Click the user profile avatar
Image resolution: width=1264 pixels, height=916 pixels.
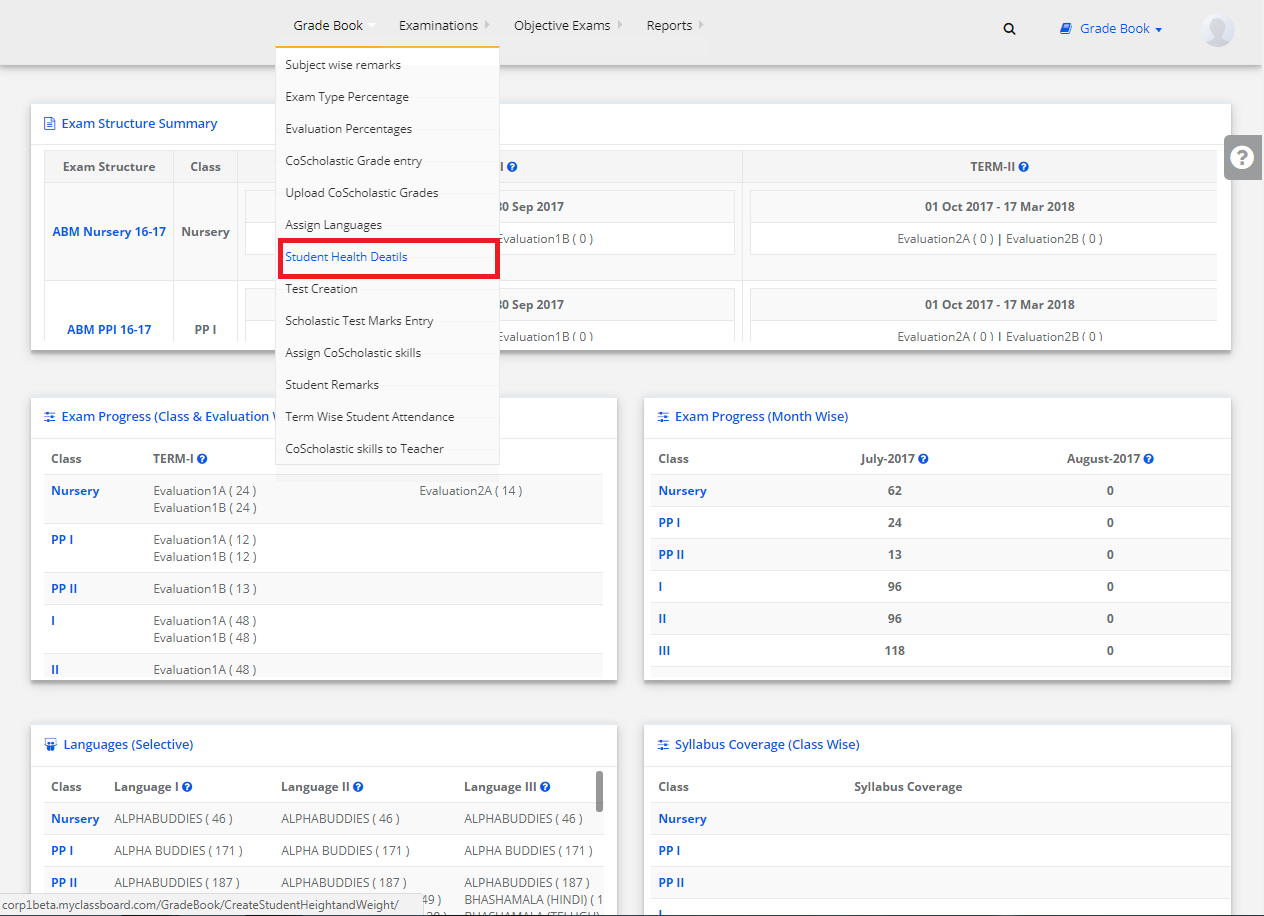pyautogui.click(x=1217, y=30)
